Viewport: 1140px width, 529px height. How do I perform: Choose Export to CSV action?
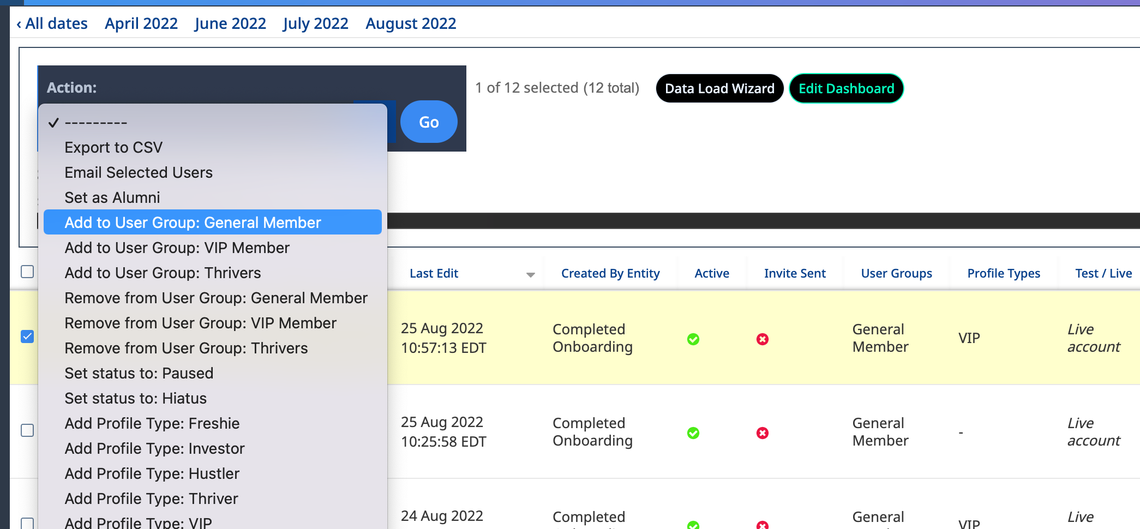point(212,148)
